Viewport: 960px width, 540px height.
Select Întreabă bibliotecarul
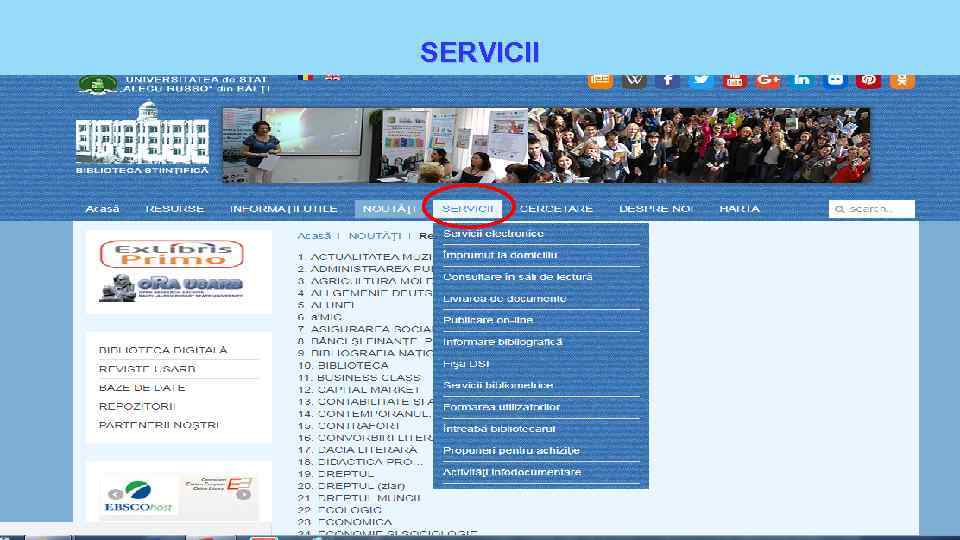click(x=499, y=429)
